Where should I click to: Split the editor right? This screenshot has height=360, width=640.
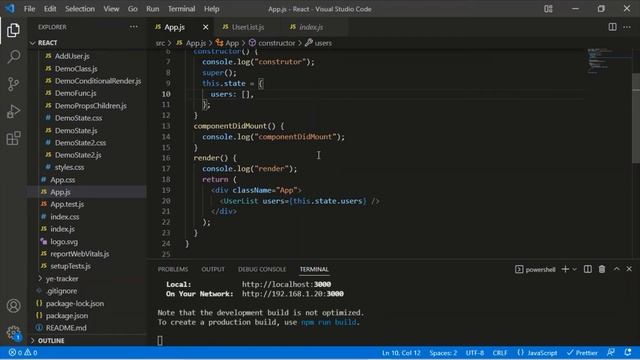(612, 27)
